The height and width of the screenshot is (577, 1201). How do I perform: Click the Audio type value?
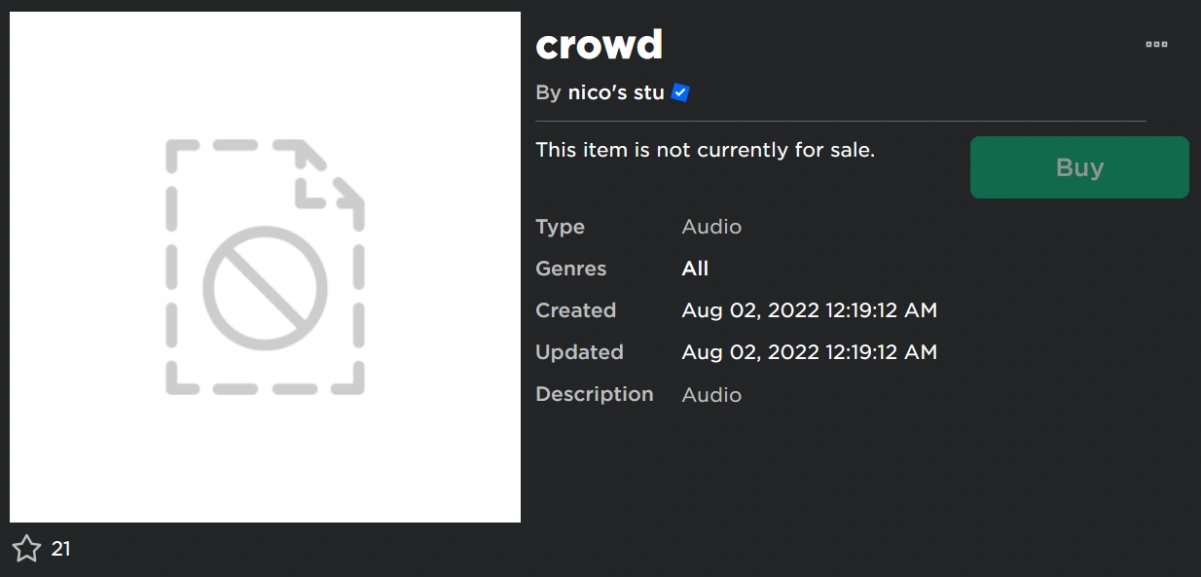click(x=711, y=227)
